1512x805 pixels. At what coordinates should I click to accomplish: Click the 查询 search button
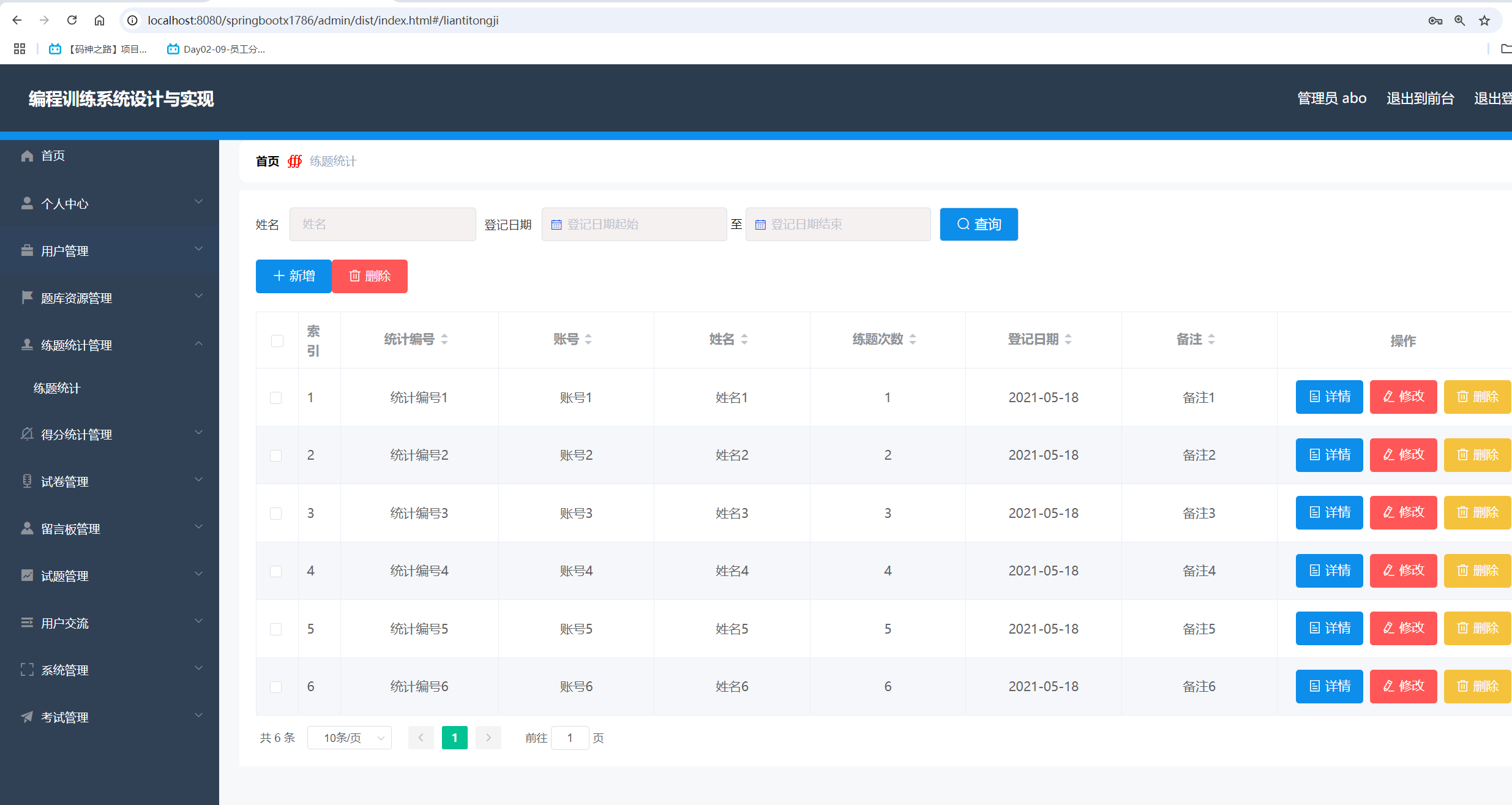tap(979, 224)
